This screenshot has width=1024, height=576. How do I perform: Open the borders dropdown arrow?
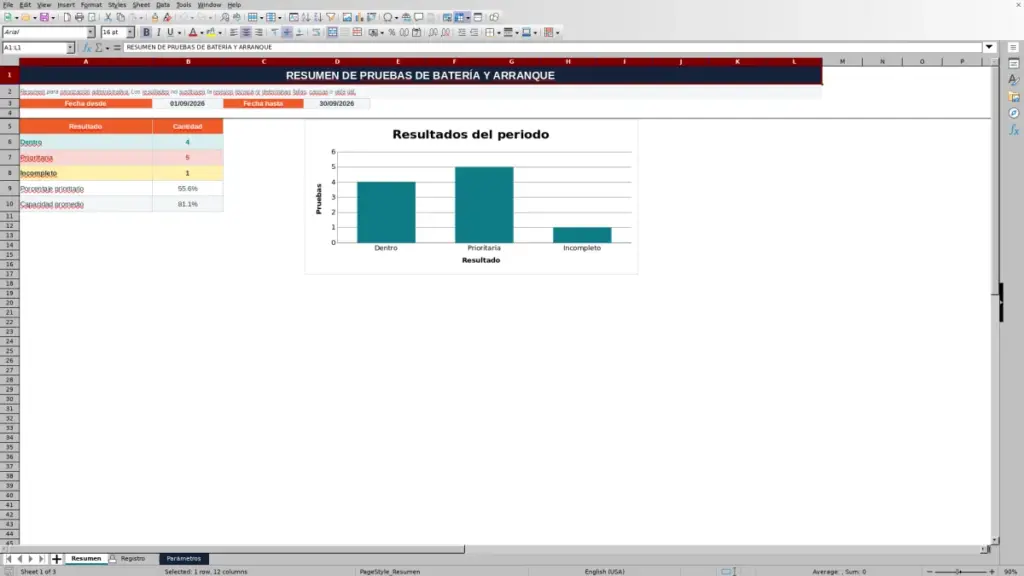click(499, 33)
